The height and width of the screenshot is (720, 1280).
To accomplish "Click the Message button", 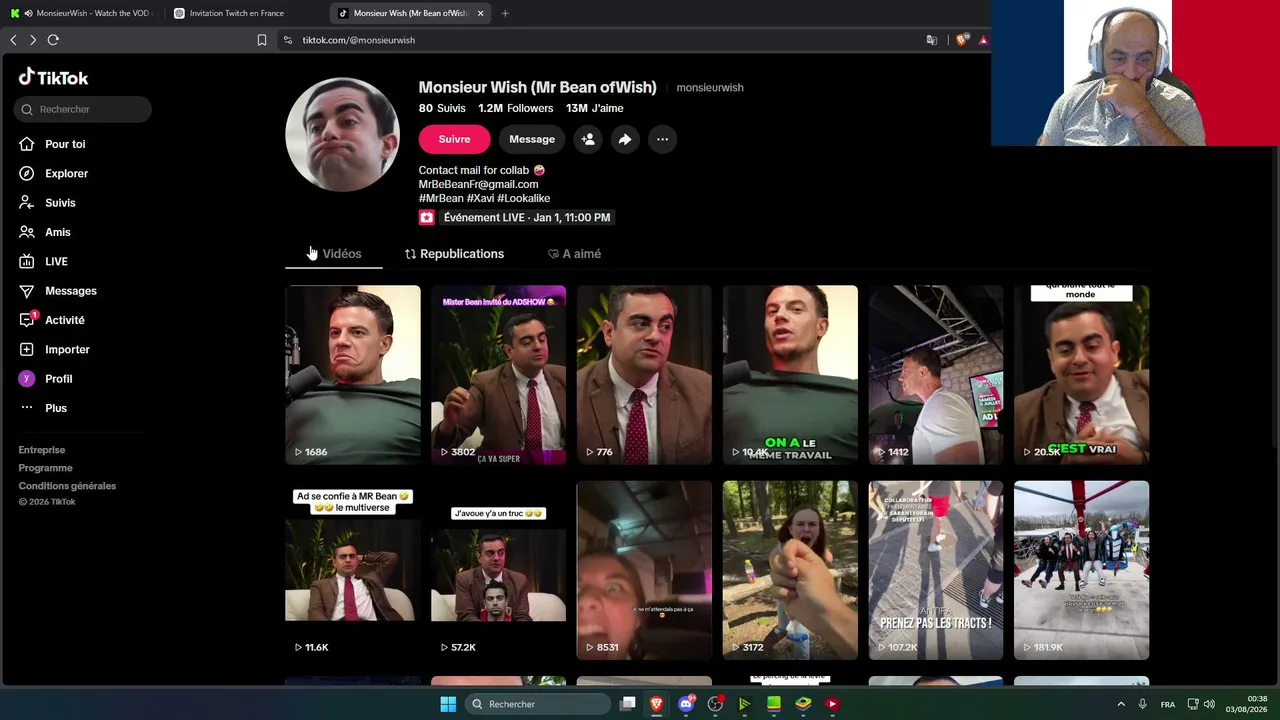I will point(532,139).
